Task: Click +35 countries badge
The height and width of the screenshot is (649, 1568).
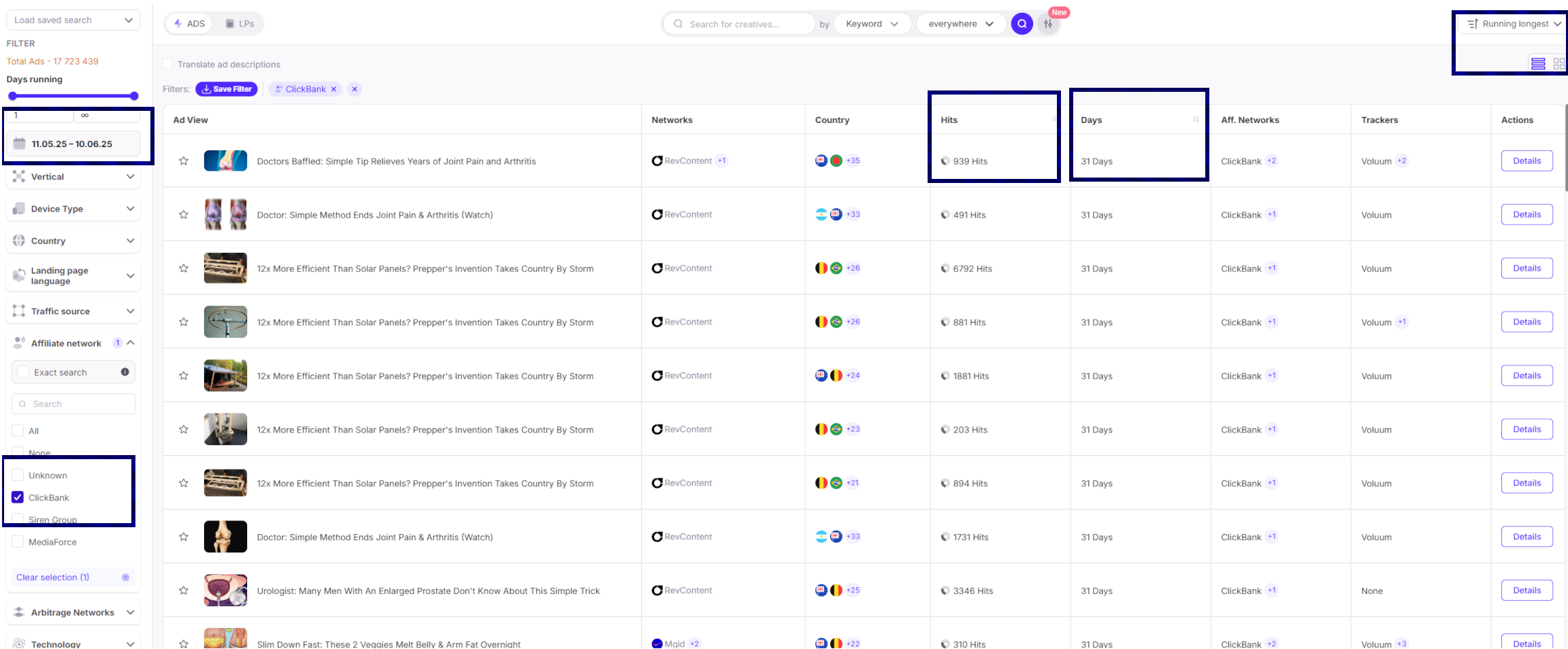Action: click(853, 161)
